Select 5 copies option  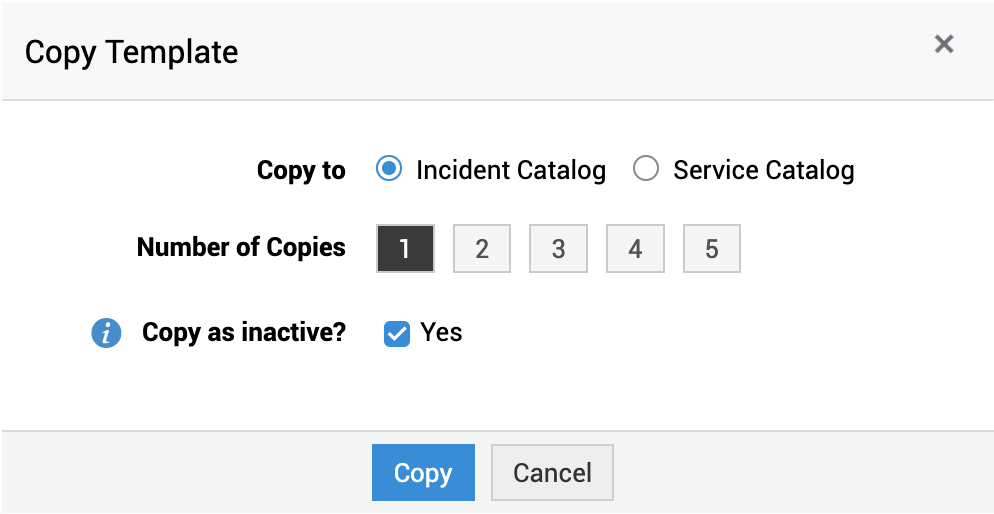pyautogui.click(x=711, y=248)
